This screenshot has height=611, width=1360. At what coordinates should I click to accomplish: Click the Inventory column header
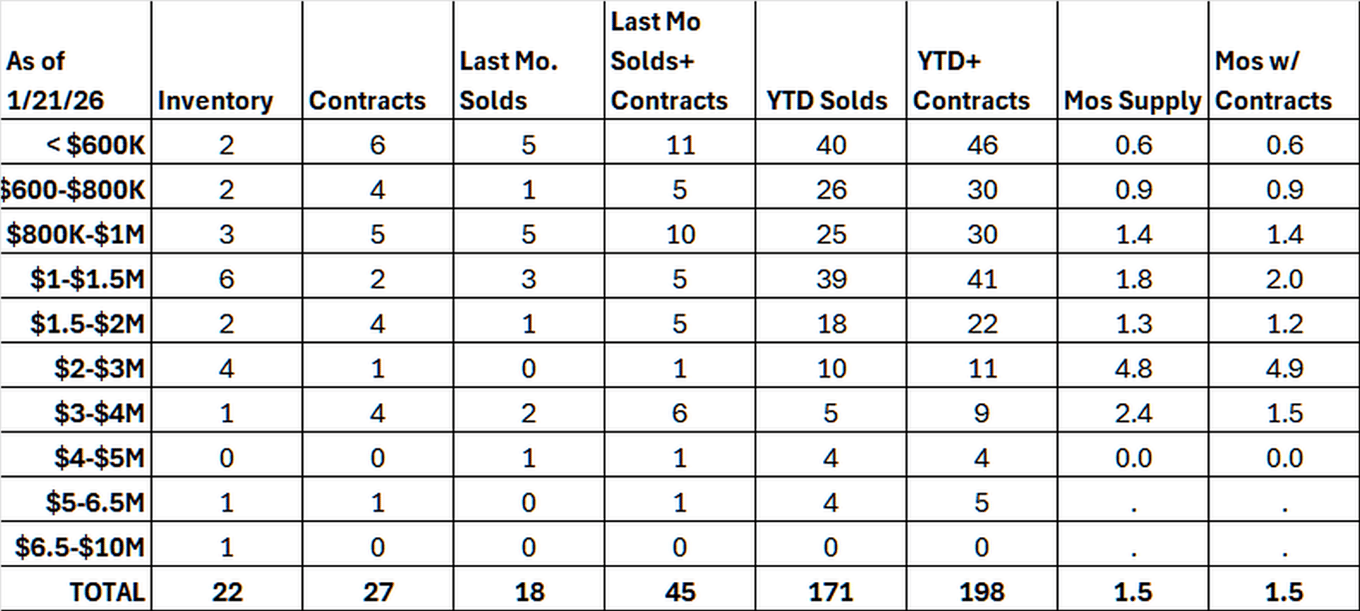tap(215, 101)
